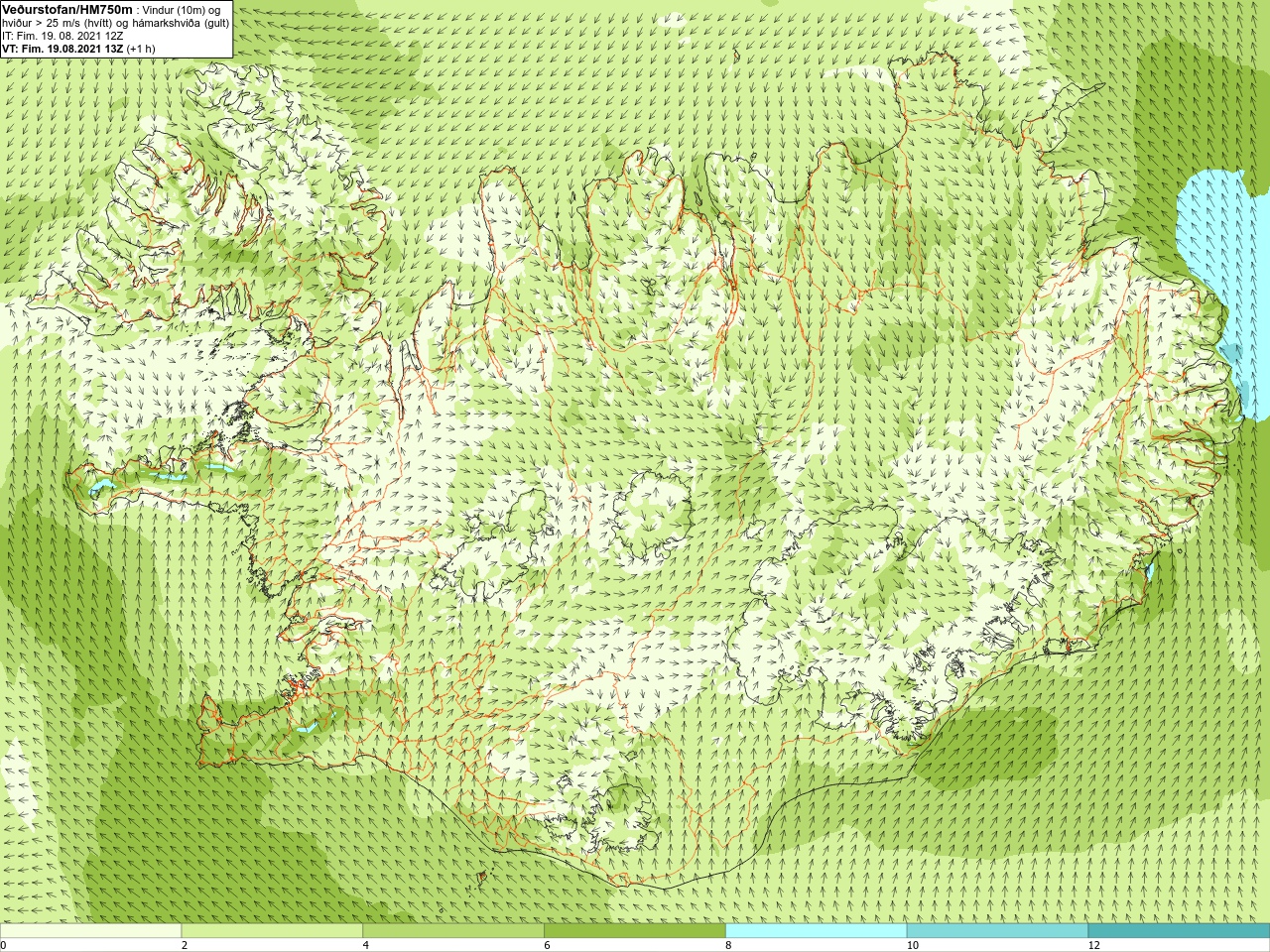
Task: Click the '6' label on the color scale
Action: click(x=548, y=945)
